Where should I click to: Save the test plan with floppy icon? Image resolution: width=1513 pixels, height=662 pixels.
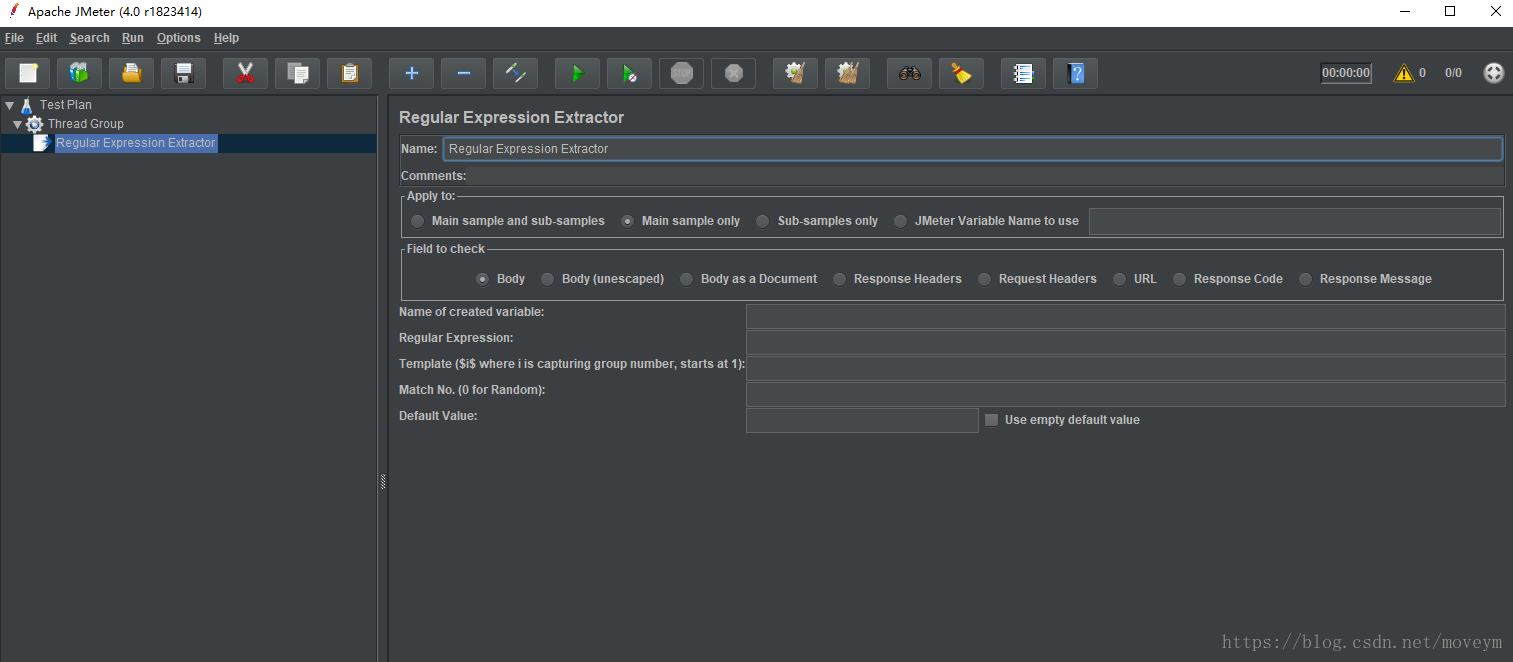click(x=184, y=73)
